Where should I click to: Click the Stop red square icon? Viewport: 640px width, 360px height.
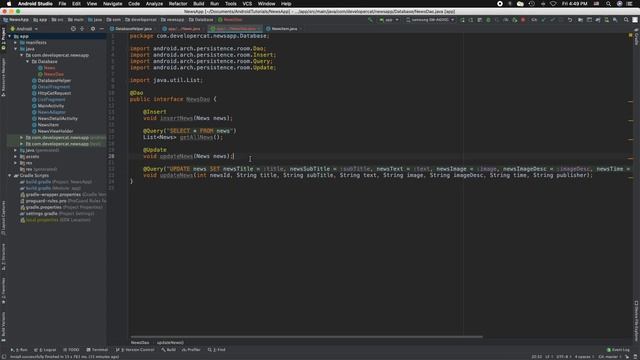tap(523, 20)
